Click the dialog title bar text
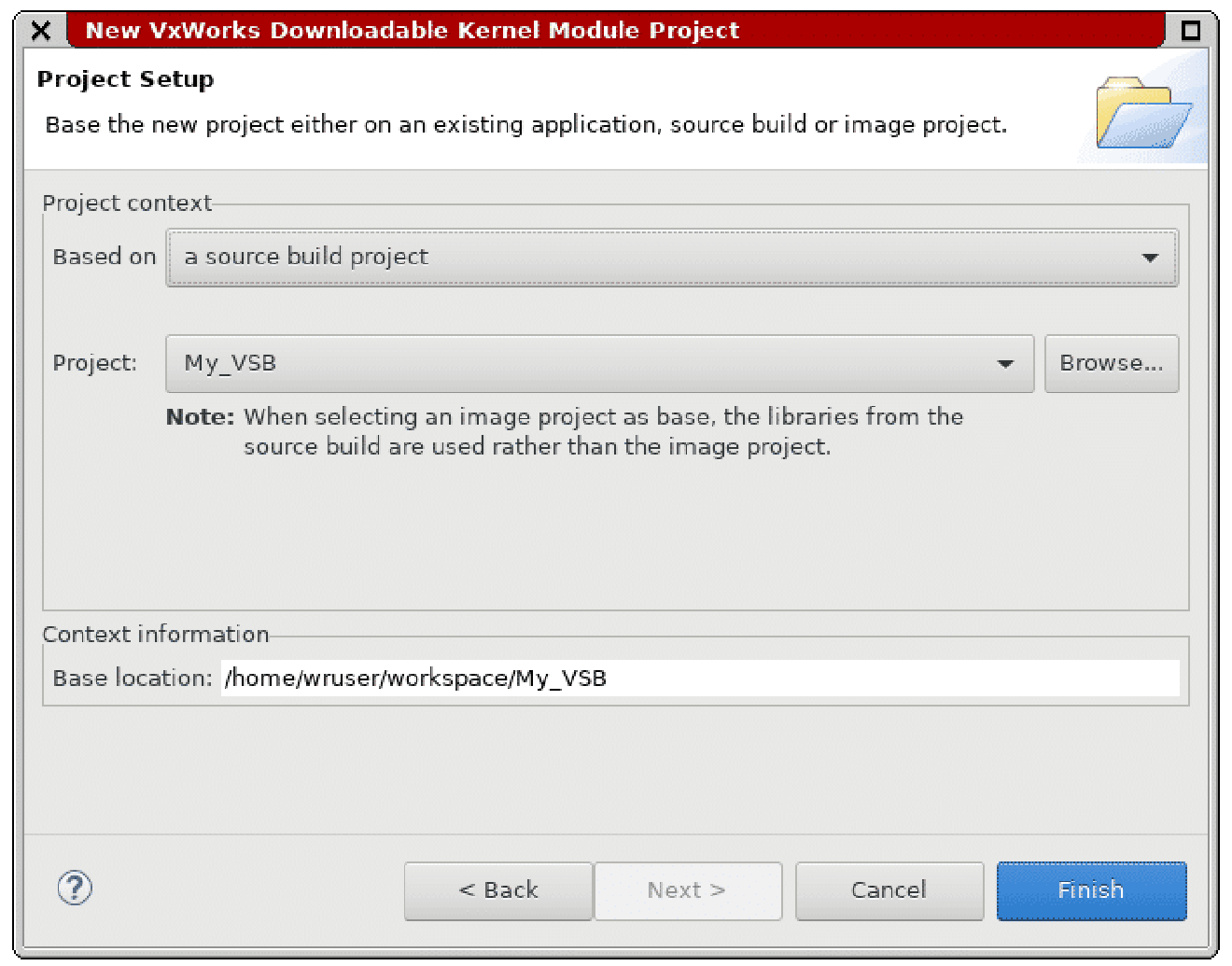The image size is (1232, 966). [x=412, y=30]
